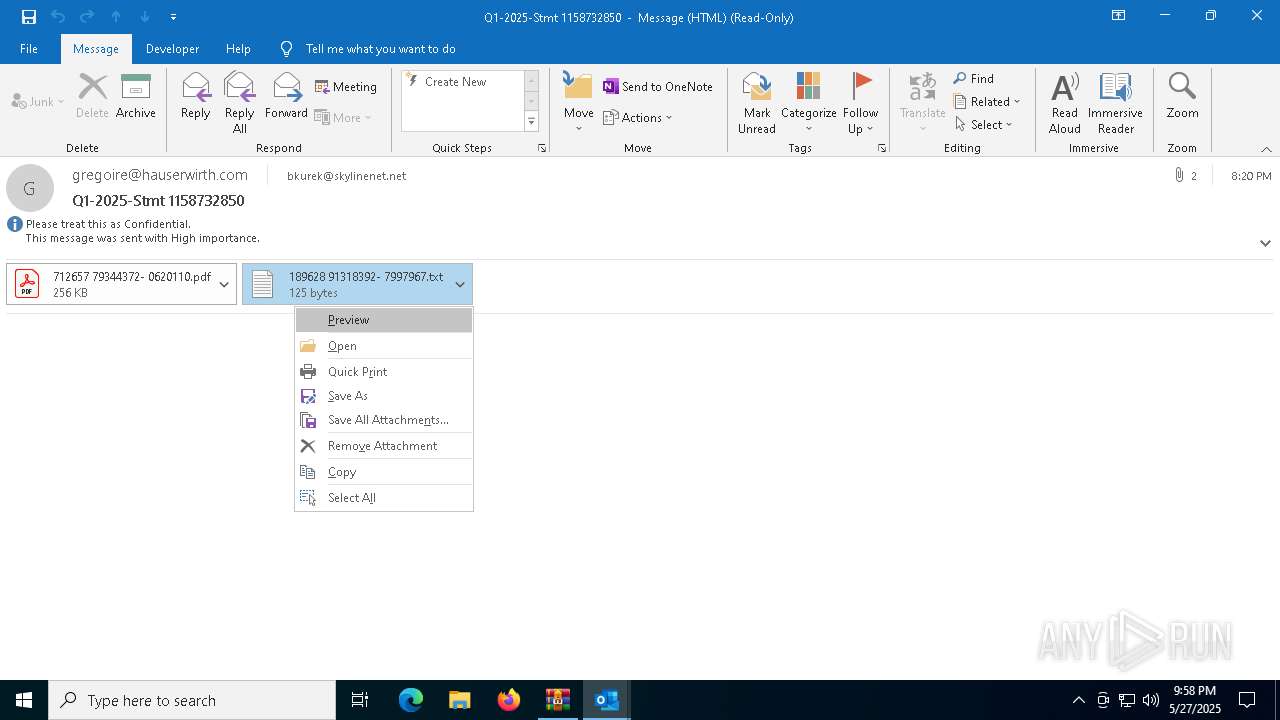This screenshot has width=1280, height=720.
Task: Open File Explorer from taskbar
Action: (x=459, y=700)
